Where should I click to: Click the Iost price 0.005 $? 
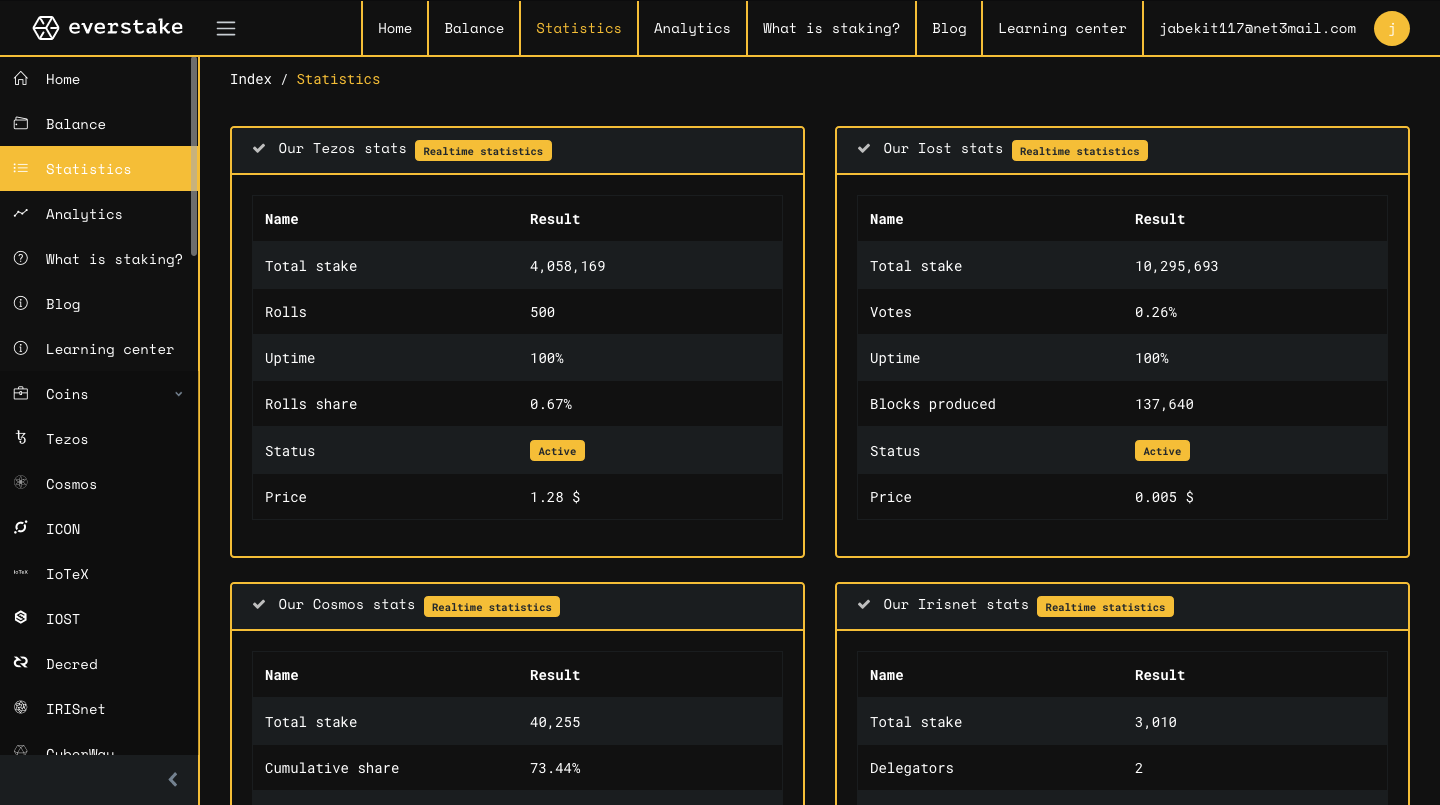coord(1164,497)
